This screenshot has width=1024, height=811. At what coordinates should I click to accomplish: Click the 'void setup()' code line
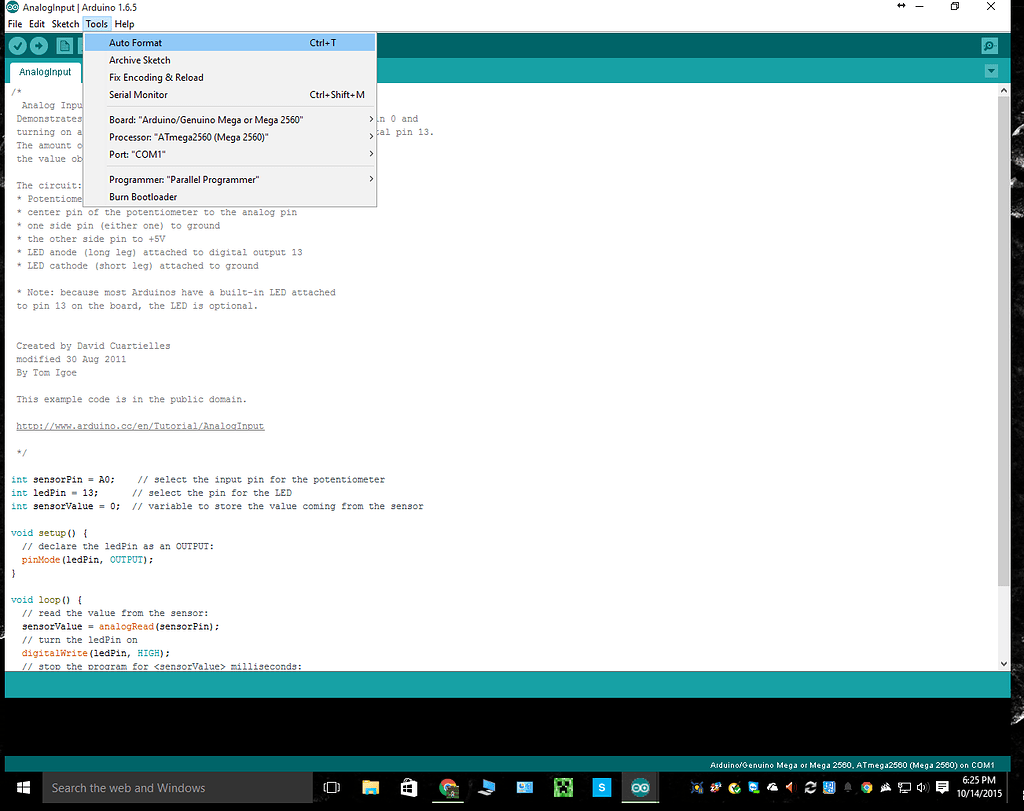click(49, 533)
